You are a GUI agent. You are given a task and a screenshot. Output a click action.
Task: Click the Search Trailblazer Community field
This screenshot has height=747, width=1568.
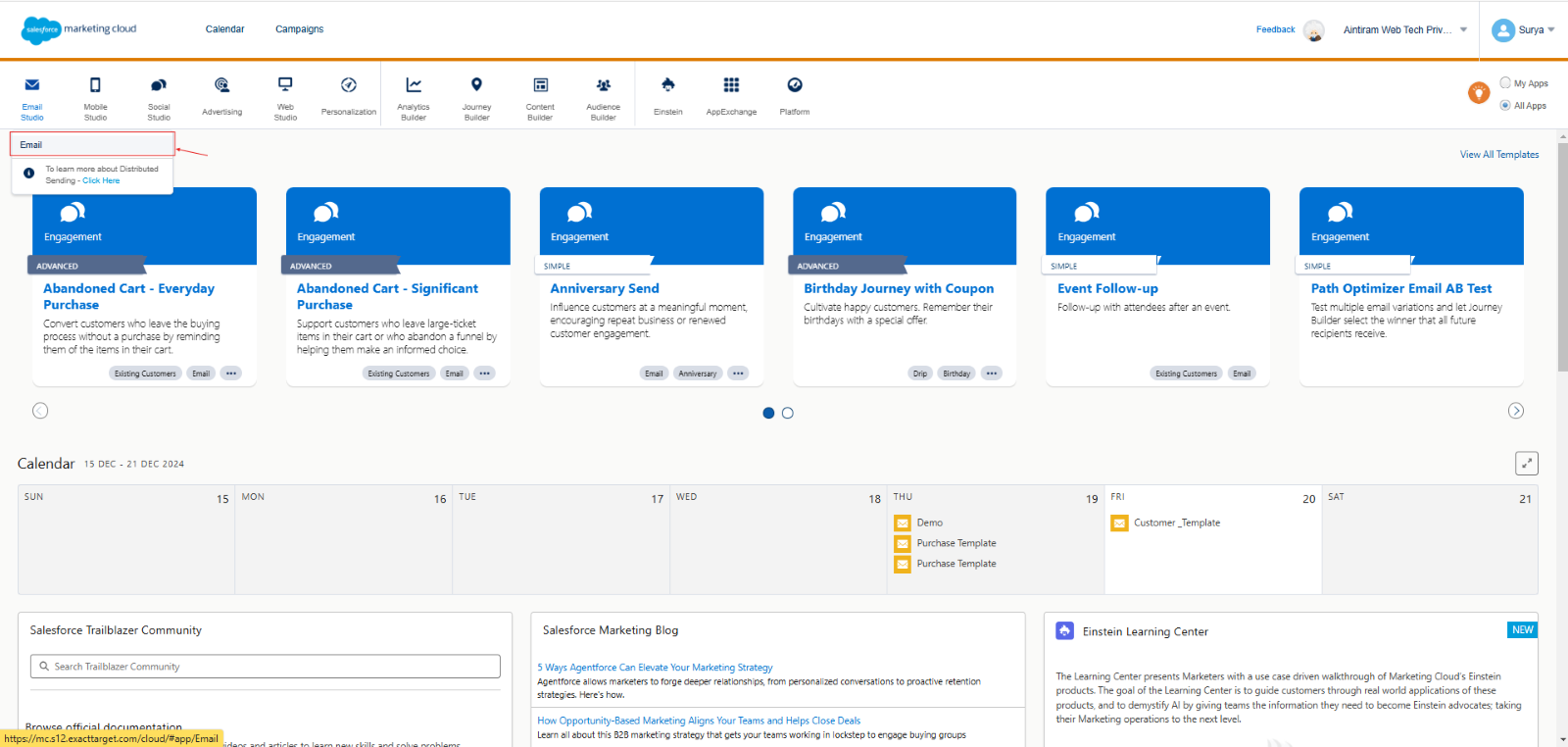tap(265, 667)
